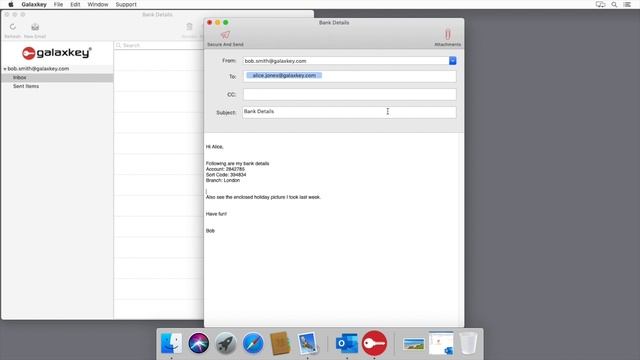This screenshot has width=640, height=360.
Task: Maximize the Bank Details compose window
Action: point(226,22)
